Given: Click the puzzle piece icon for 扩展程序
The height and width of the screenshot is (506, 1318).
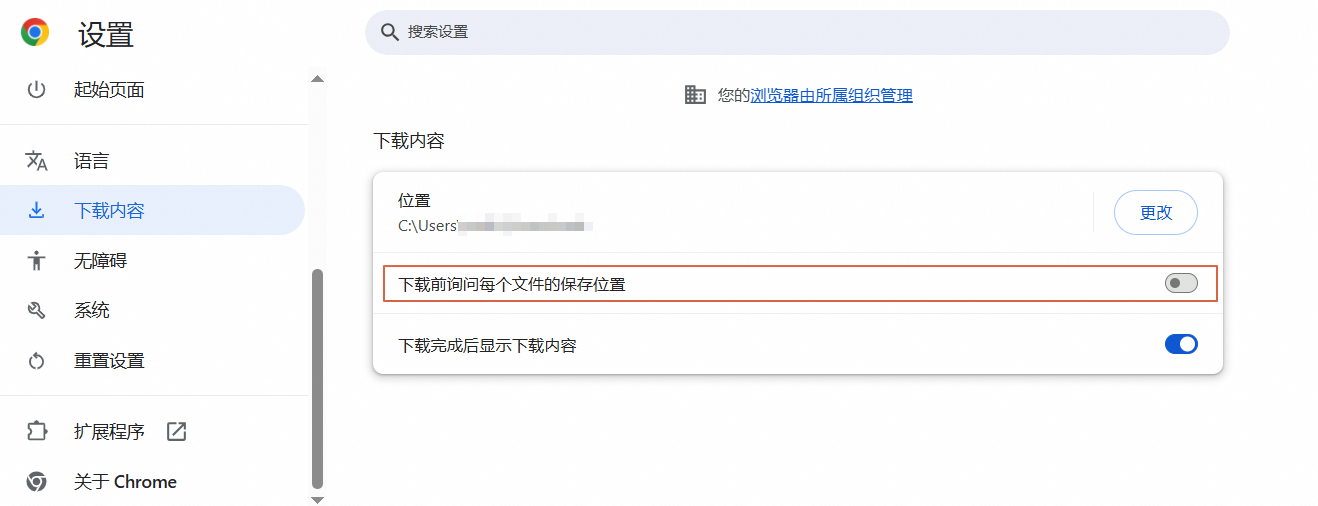Looking at the screenshot, I should click(37, 432).
